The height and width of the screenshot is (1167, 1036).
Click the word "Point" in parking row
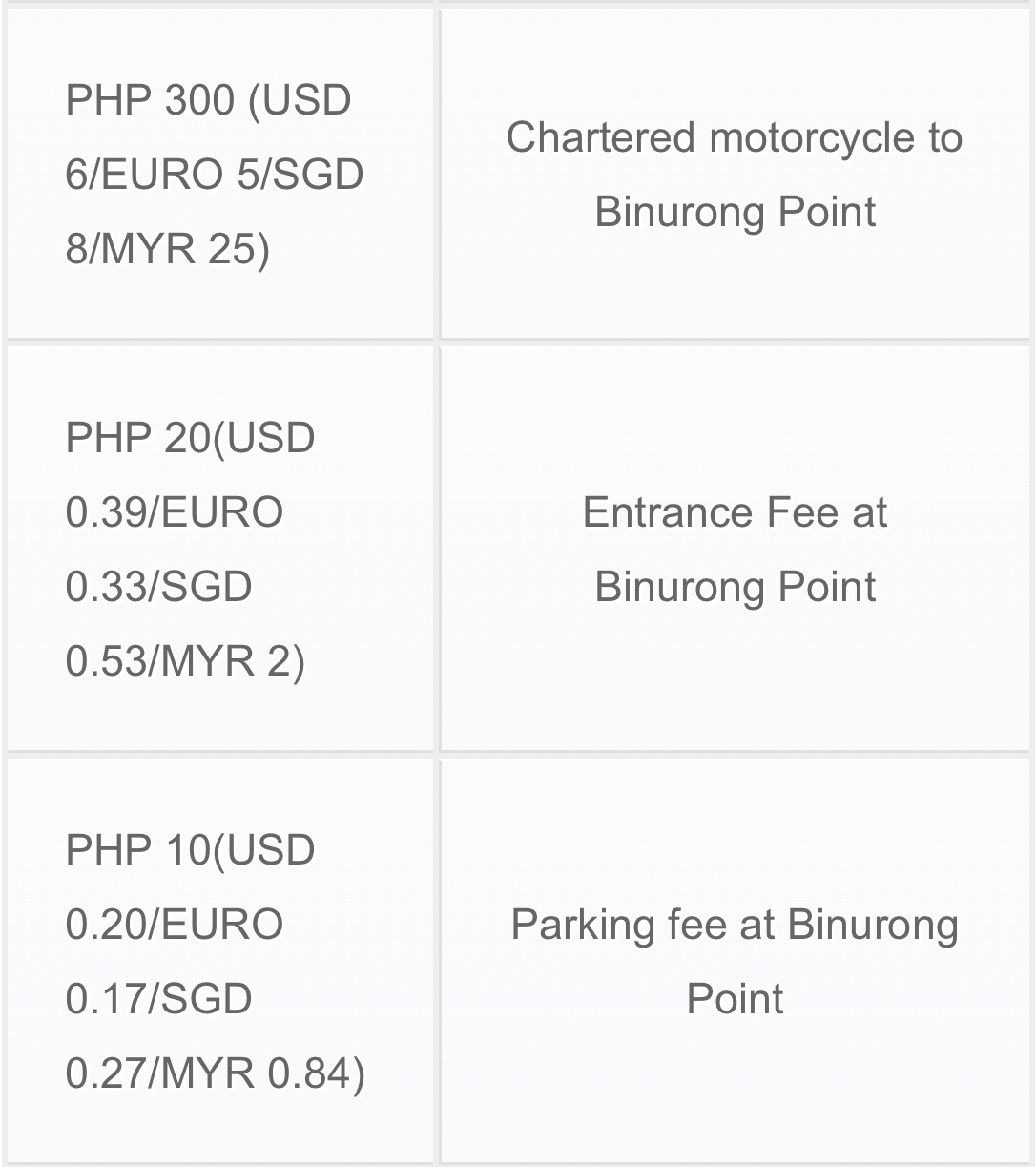734,999
